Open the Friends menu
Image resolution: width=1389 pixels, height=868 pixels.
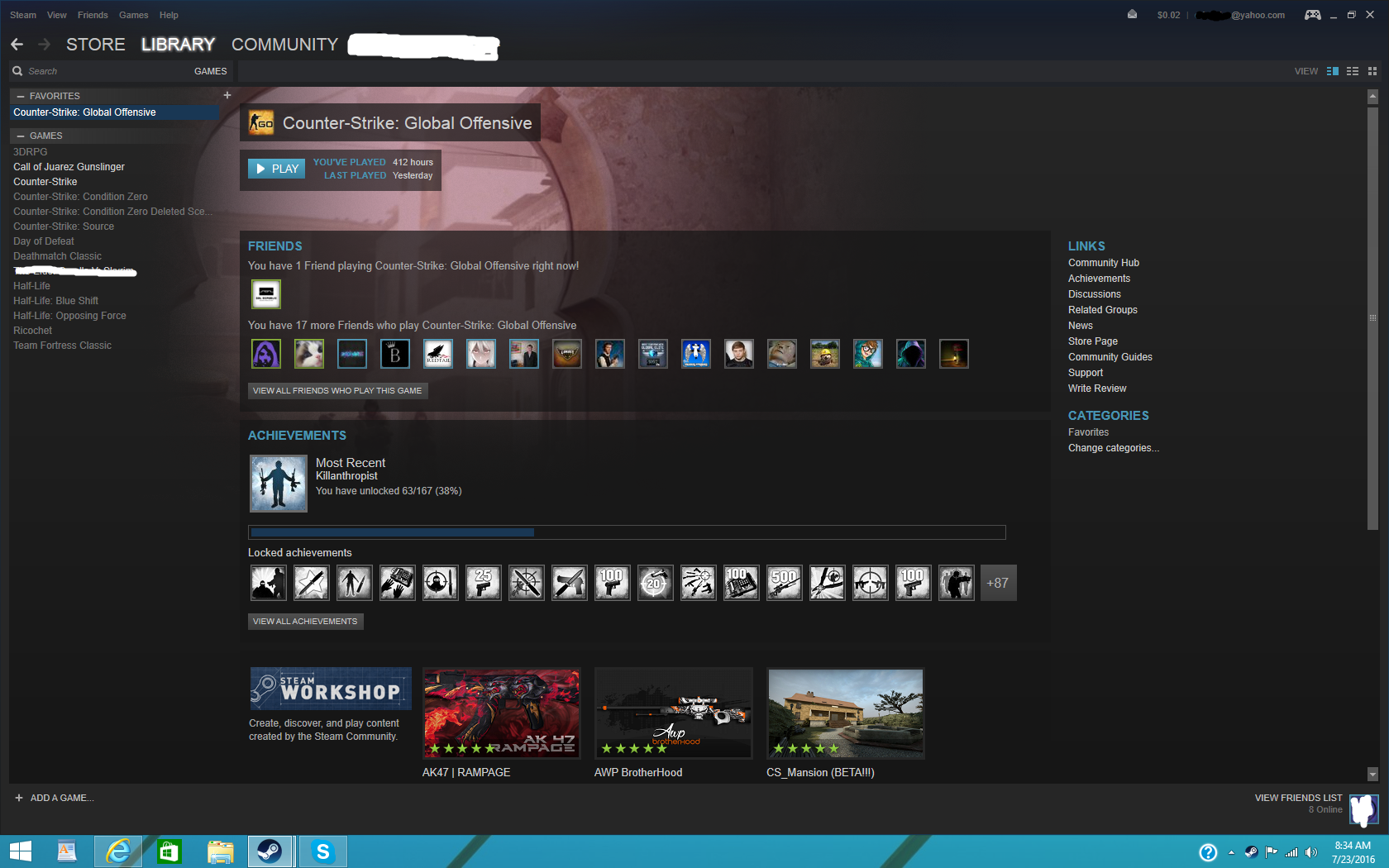pyautogui.click(x=93, y=15)
